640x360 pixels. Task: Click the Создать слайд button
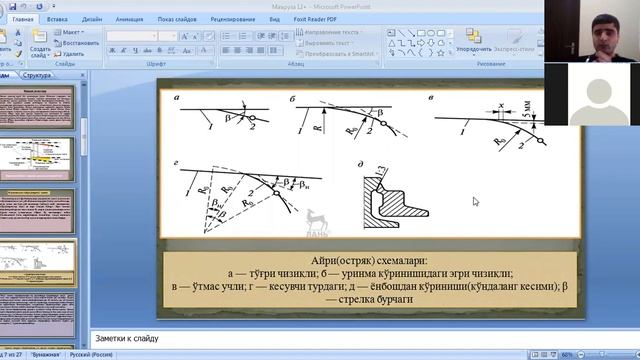click(x=40, y=44)
